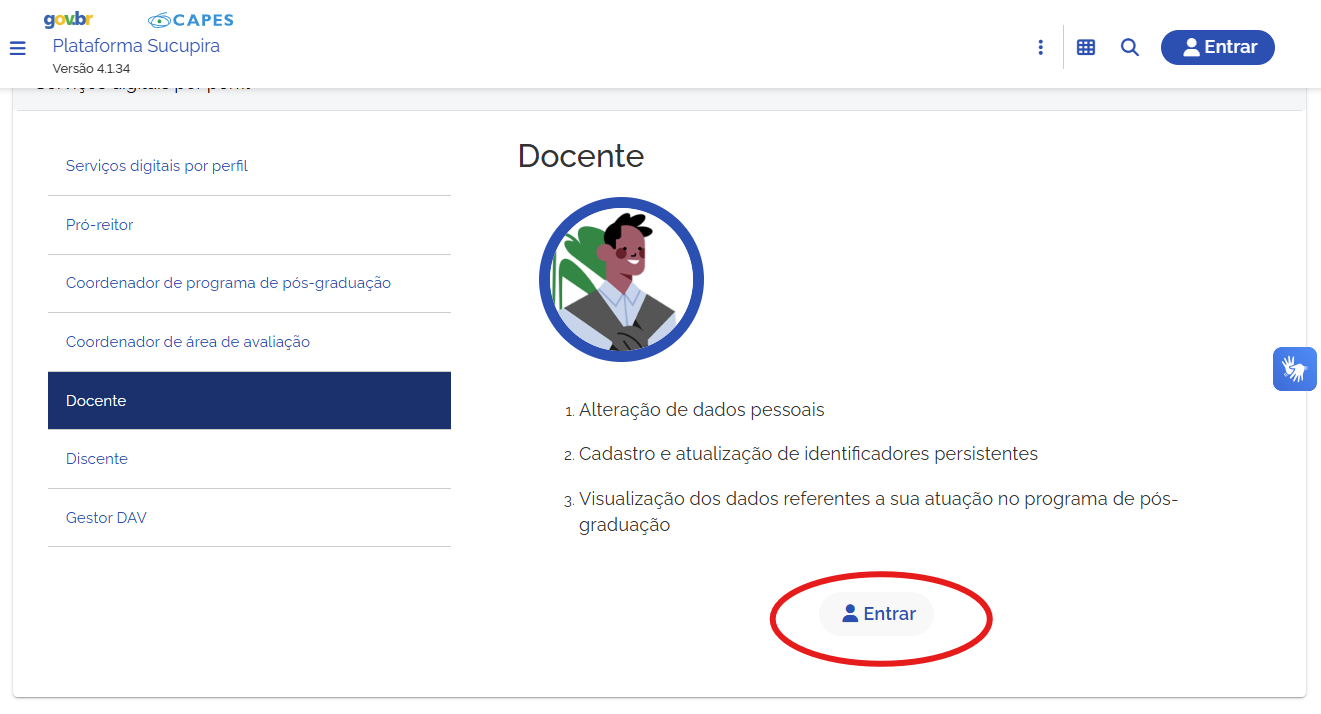Select the Serviços digitais por perfil tab

click(157, 166)
